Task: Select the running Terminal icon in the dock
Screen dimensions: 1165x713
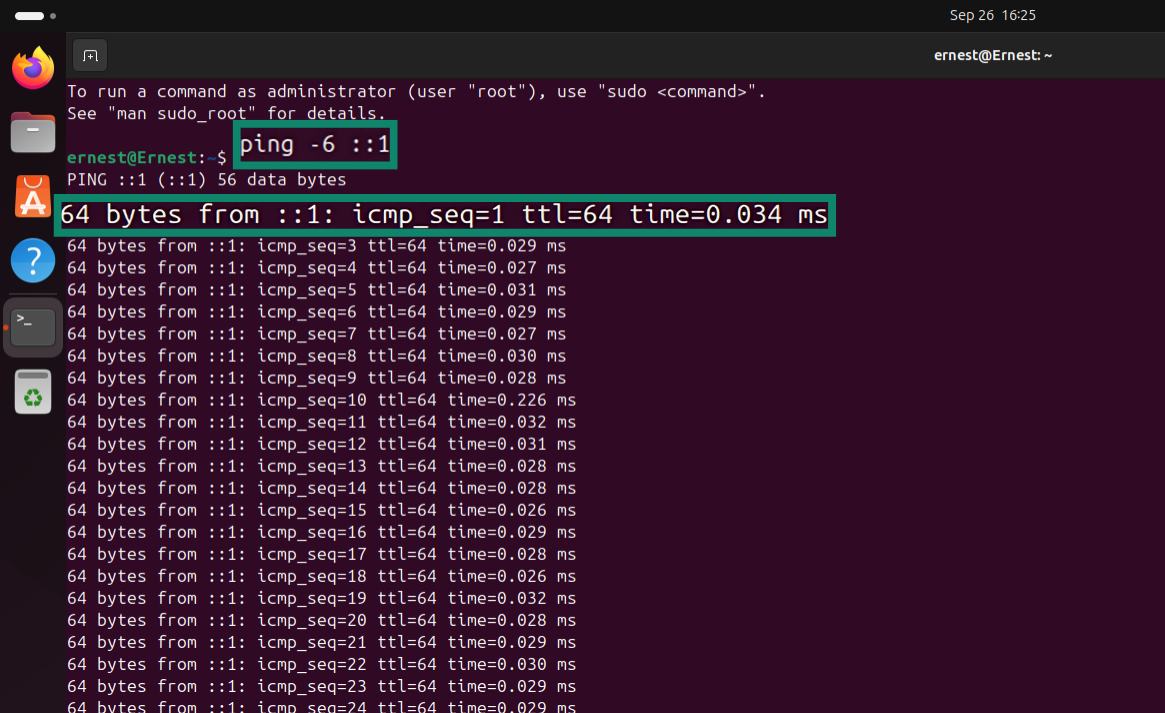Action: tap(32, 325)
